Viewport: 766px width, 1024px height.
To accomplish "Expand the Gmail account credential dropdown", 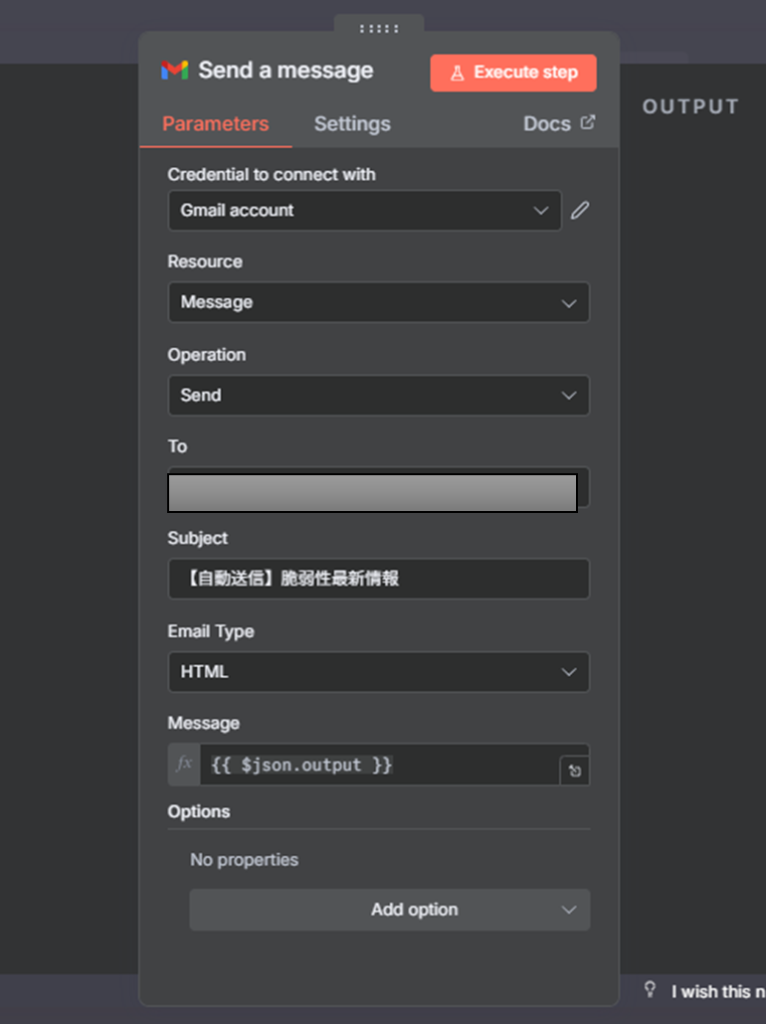I will [x=364, y=211].
